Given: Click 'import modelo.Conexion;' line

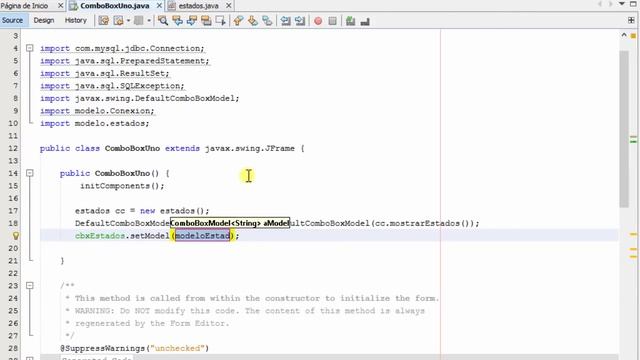Looking at the screenshot, I should point(97,111).
